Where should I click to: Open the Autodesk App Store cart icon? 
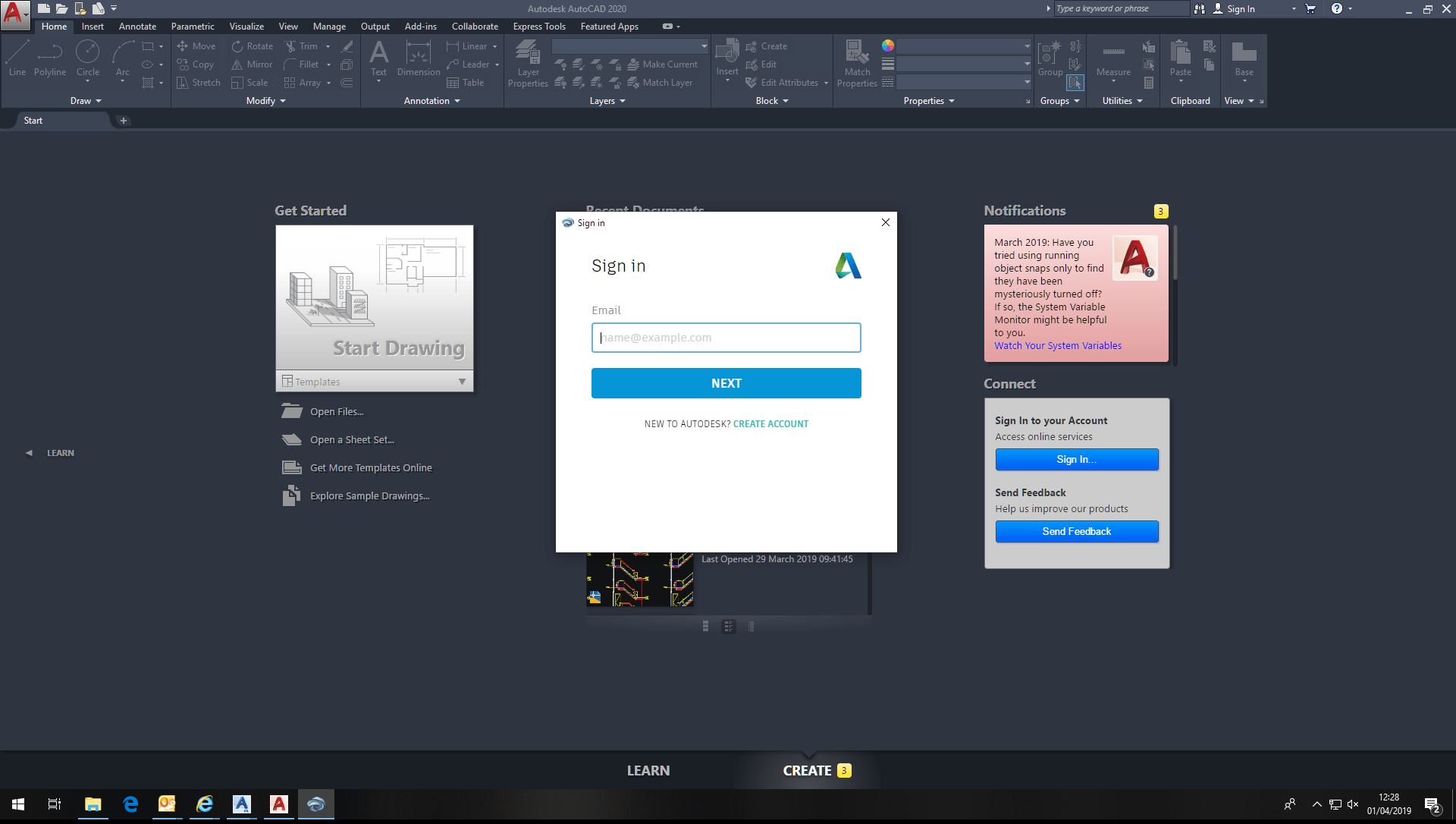pos(1310,8)
